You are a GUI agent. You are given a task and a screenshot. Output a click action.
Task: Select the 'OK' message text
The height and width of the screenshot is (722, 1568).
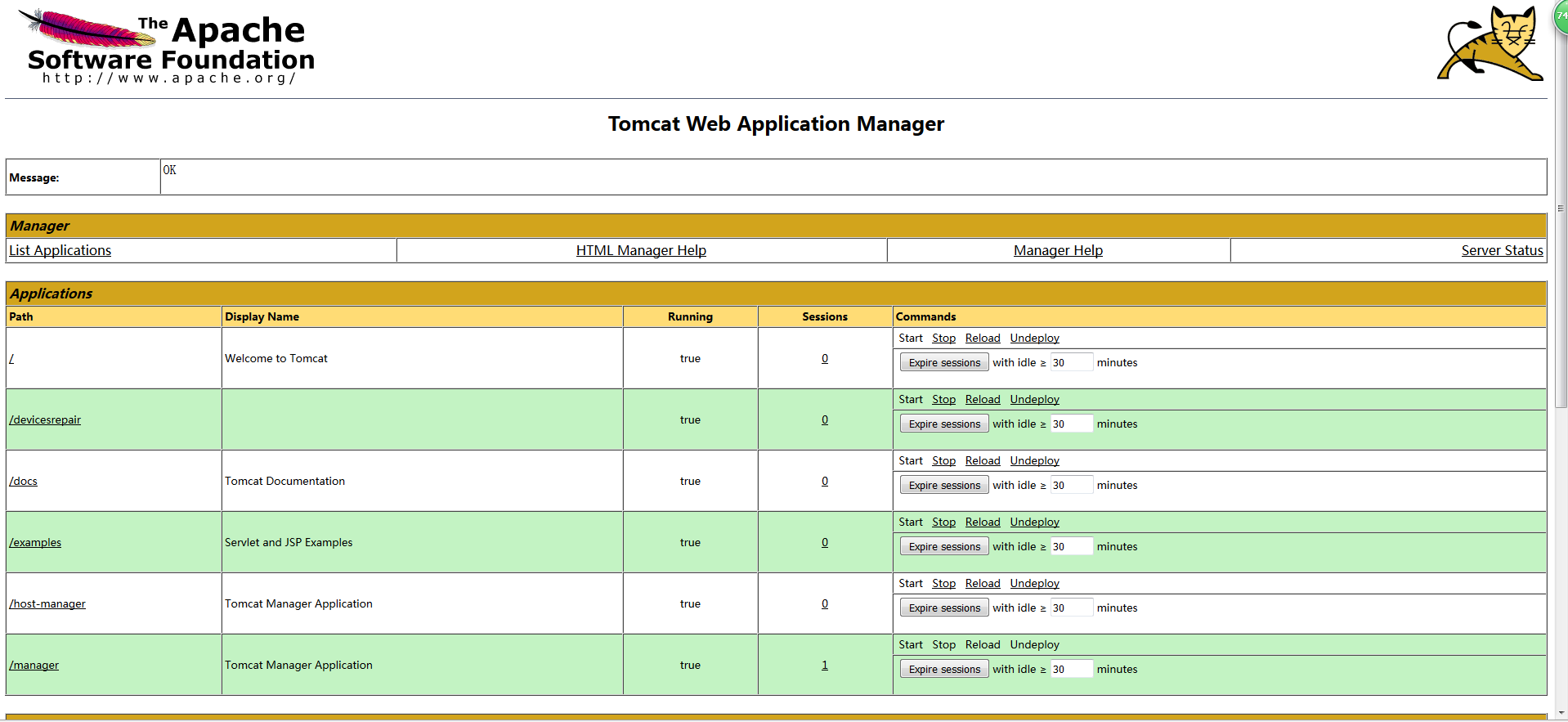point(169,170)
